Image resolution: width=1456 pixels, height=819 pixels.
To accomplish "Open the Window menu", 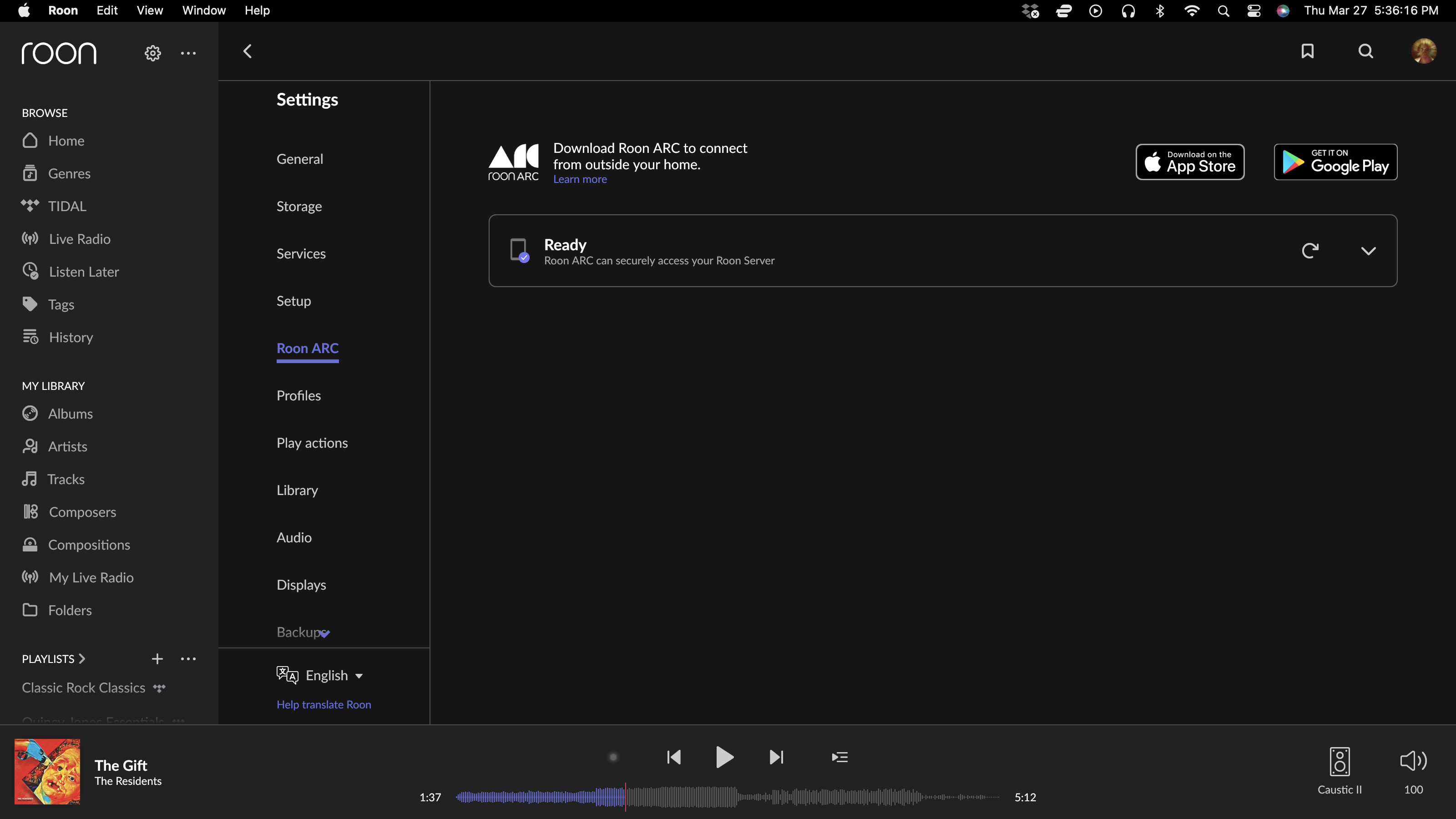I will coord(204,11).
